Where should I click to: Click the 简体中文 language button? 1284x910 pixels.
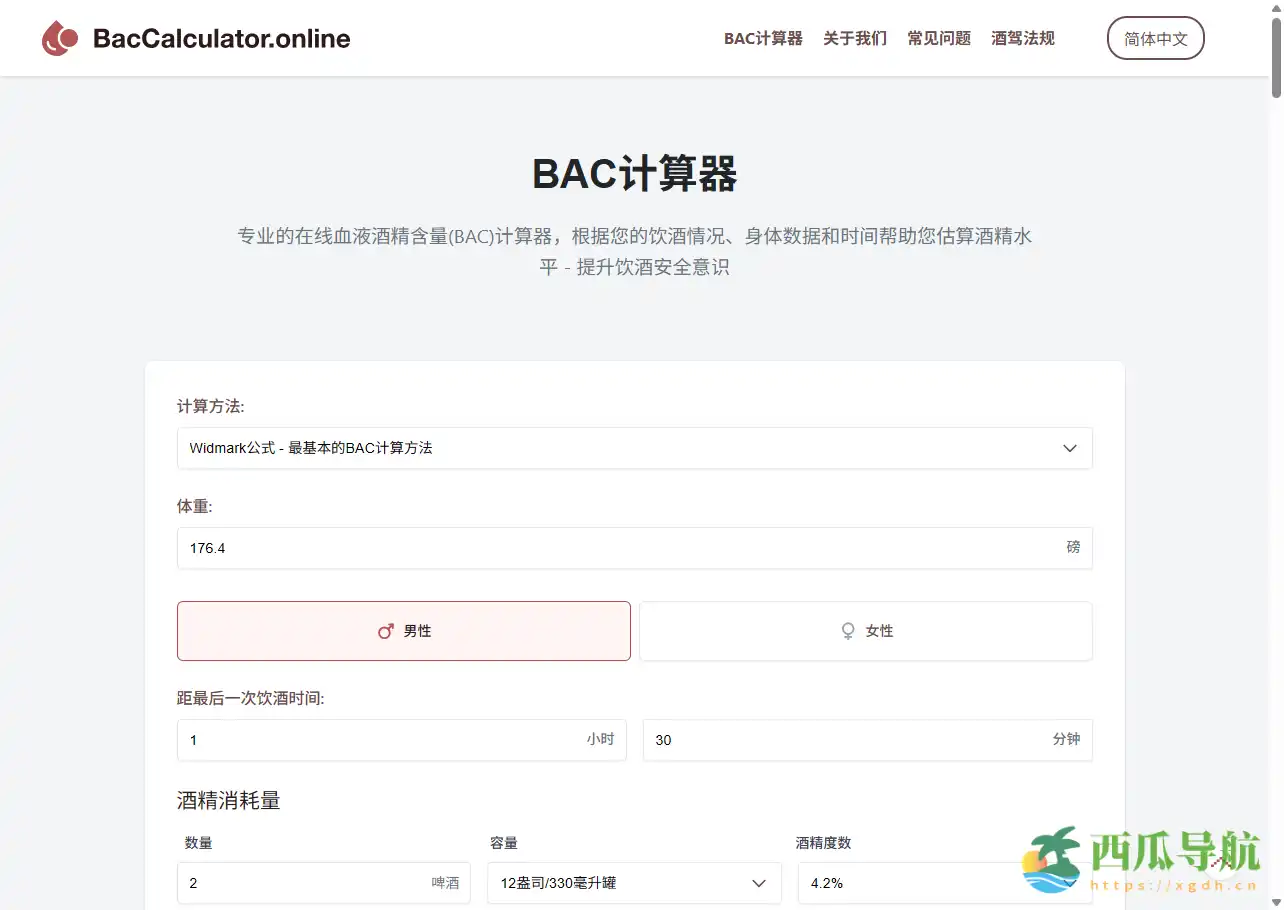[x=1156, y=38]
